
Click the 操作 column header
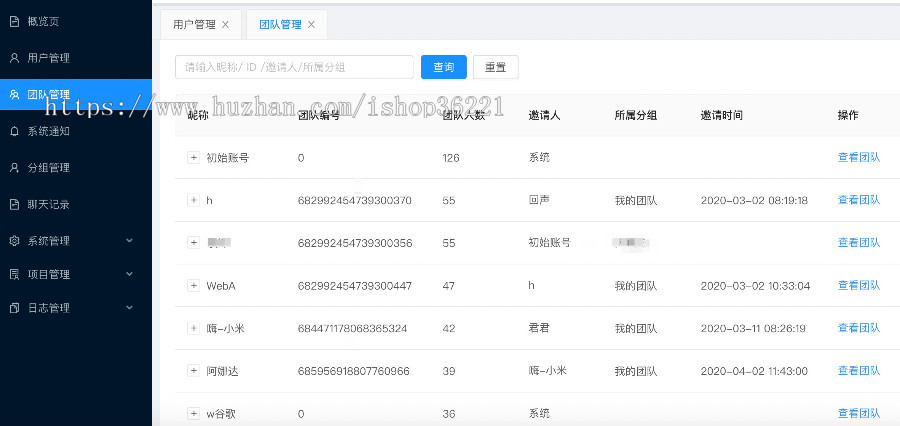(x=848, y=115)
